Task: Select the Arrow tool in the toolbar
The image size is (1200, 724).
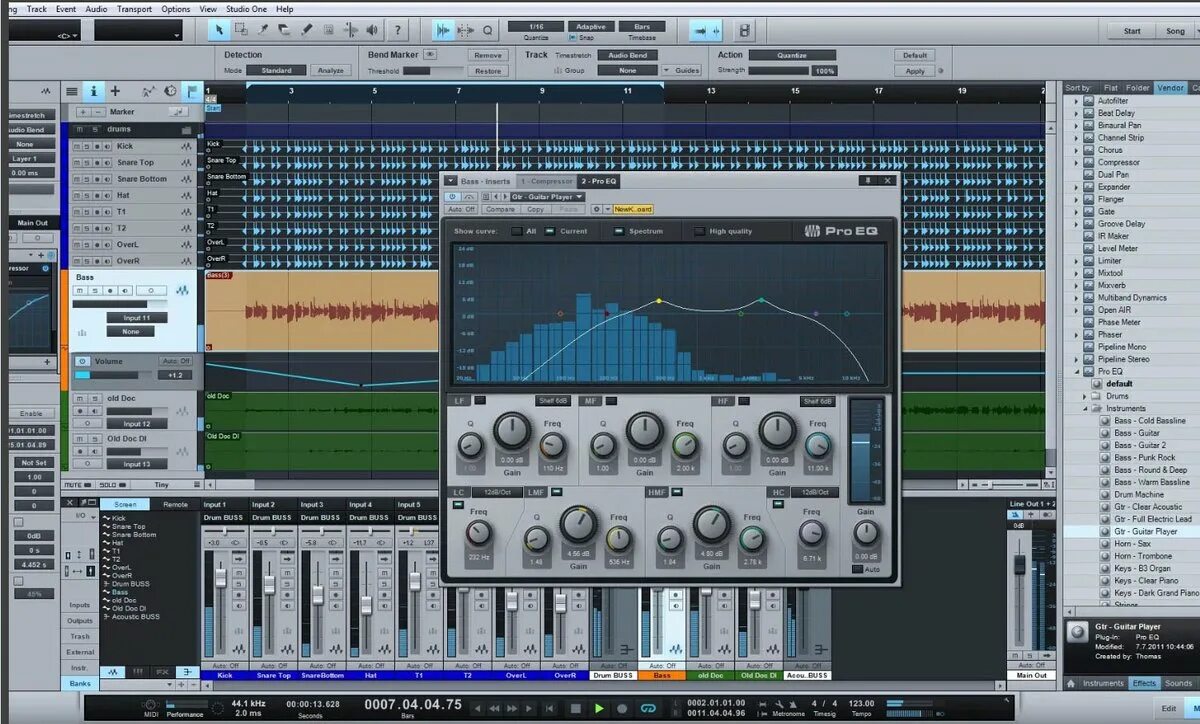Action: (220, 29)
